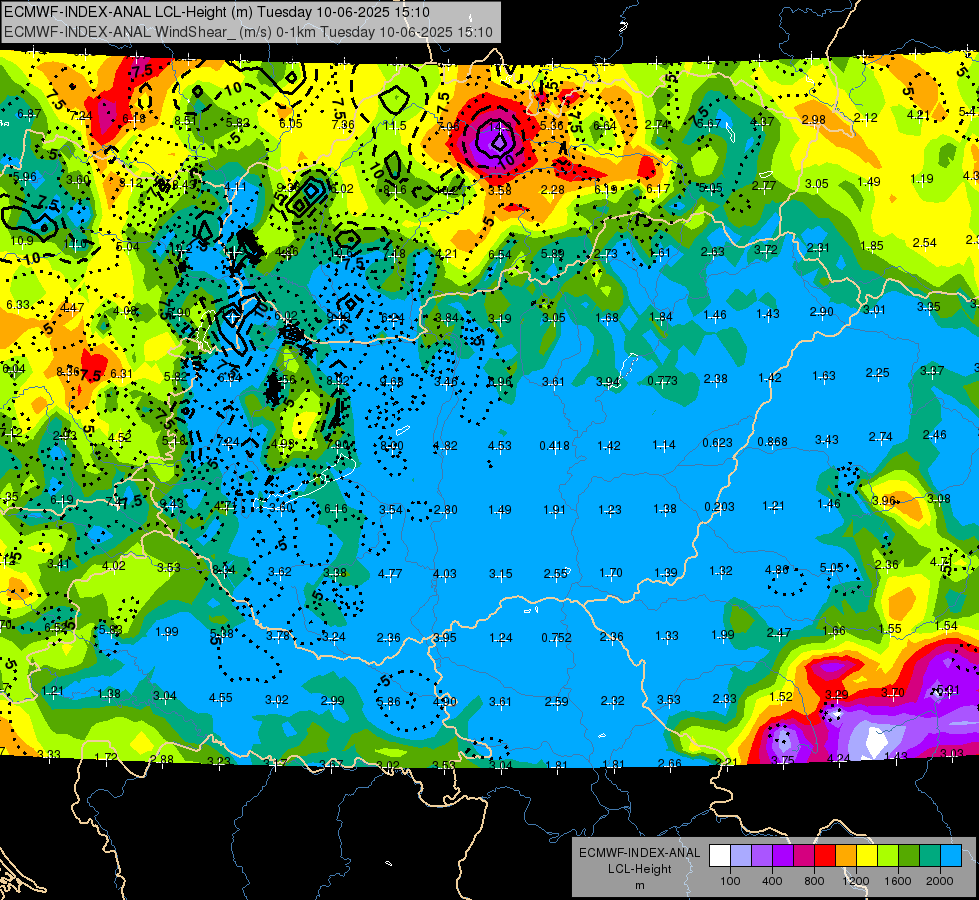Click the wind shear value 0.868
This screenshot has width=979, height=900.
pos(772,442)
